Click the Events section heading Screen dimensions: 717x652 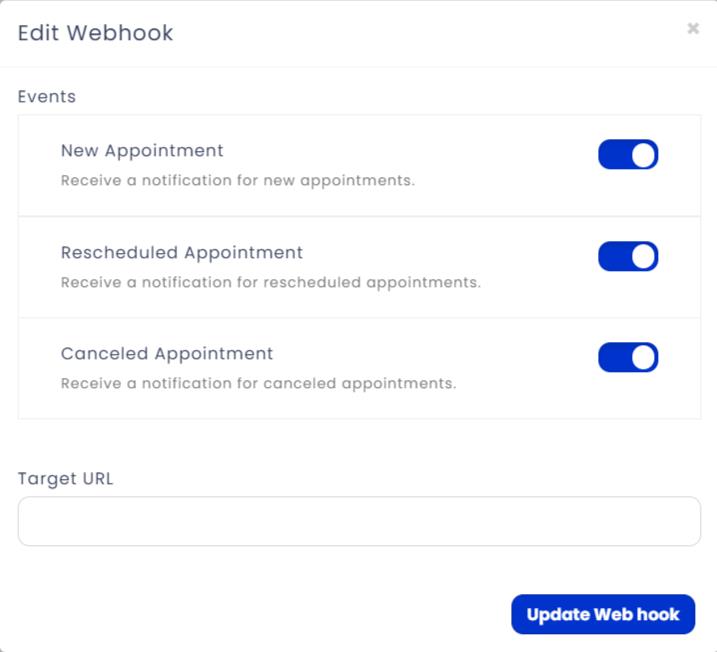[x=47, y=96]
